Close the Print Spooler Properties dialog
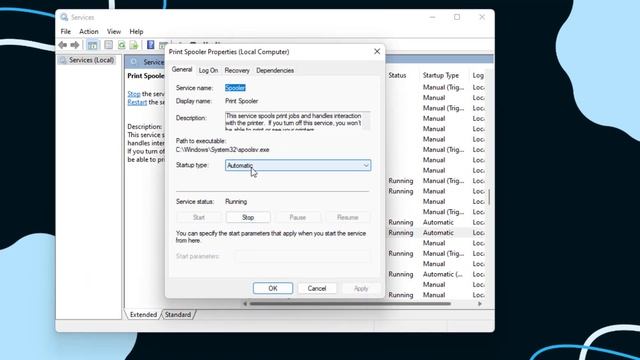The image size is (640, 360). click(x=377, y=51)
